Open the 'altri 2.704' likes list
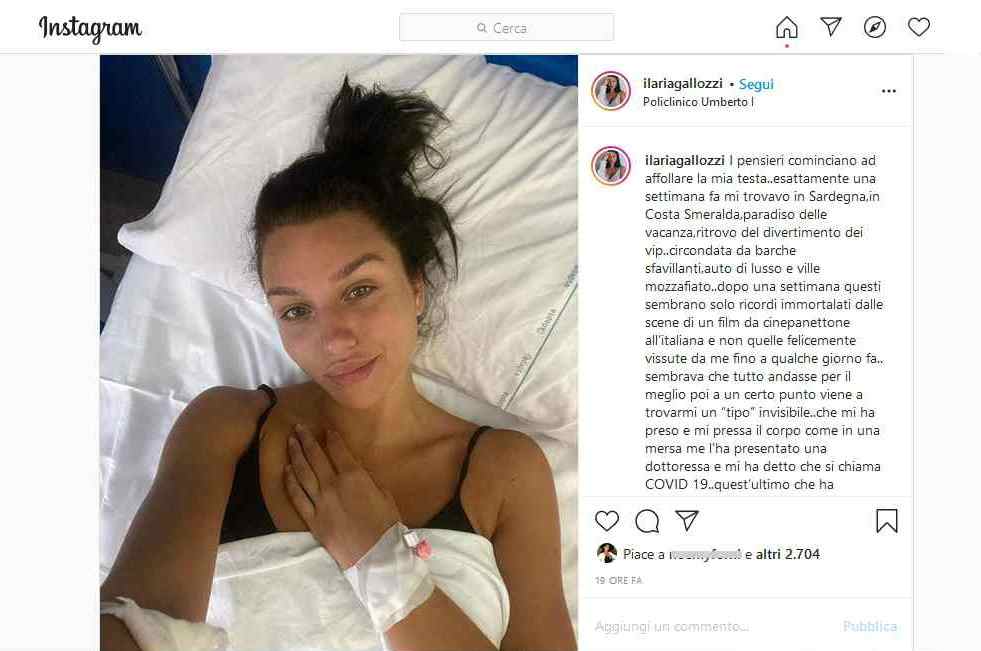The width and height of the screenshot is (981, 651). pos(788,554)
